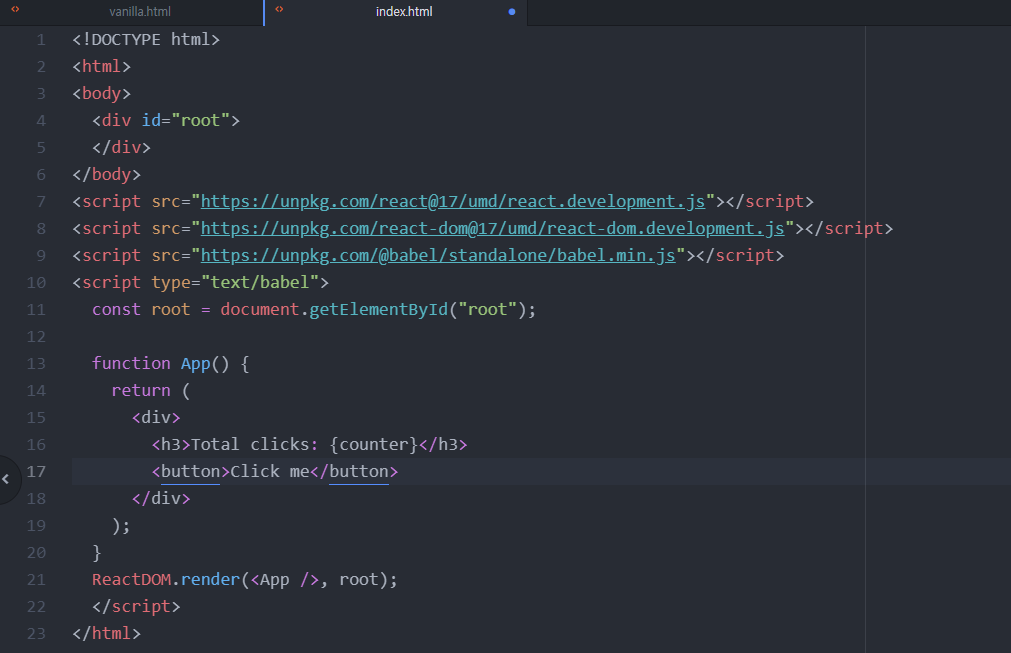Image resolution: width=1011 pixels, height=653 pixels.
Task: Click the closing </body> tag
Action: [x=106, y=175]
